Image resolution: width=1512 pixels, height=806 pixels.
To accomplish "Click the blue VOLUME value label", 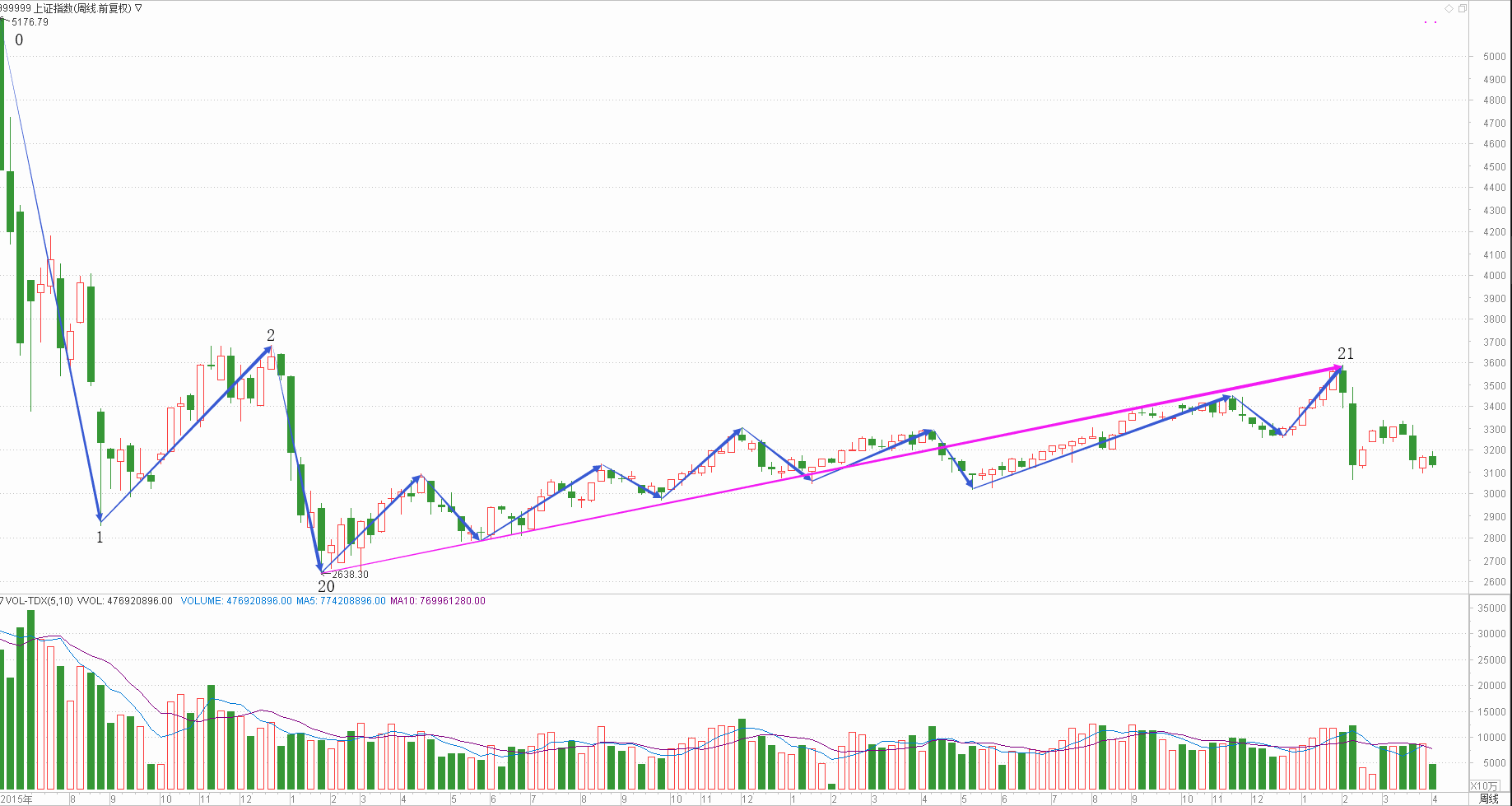I will (x=235, y=601).
